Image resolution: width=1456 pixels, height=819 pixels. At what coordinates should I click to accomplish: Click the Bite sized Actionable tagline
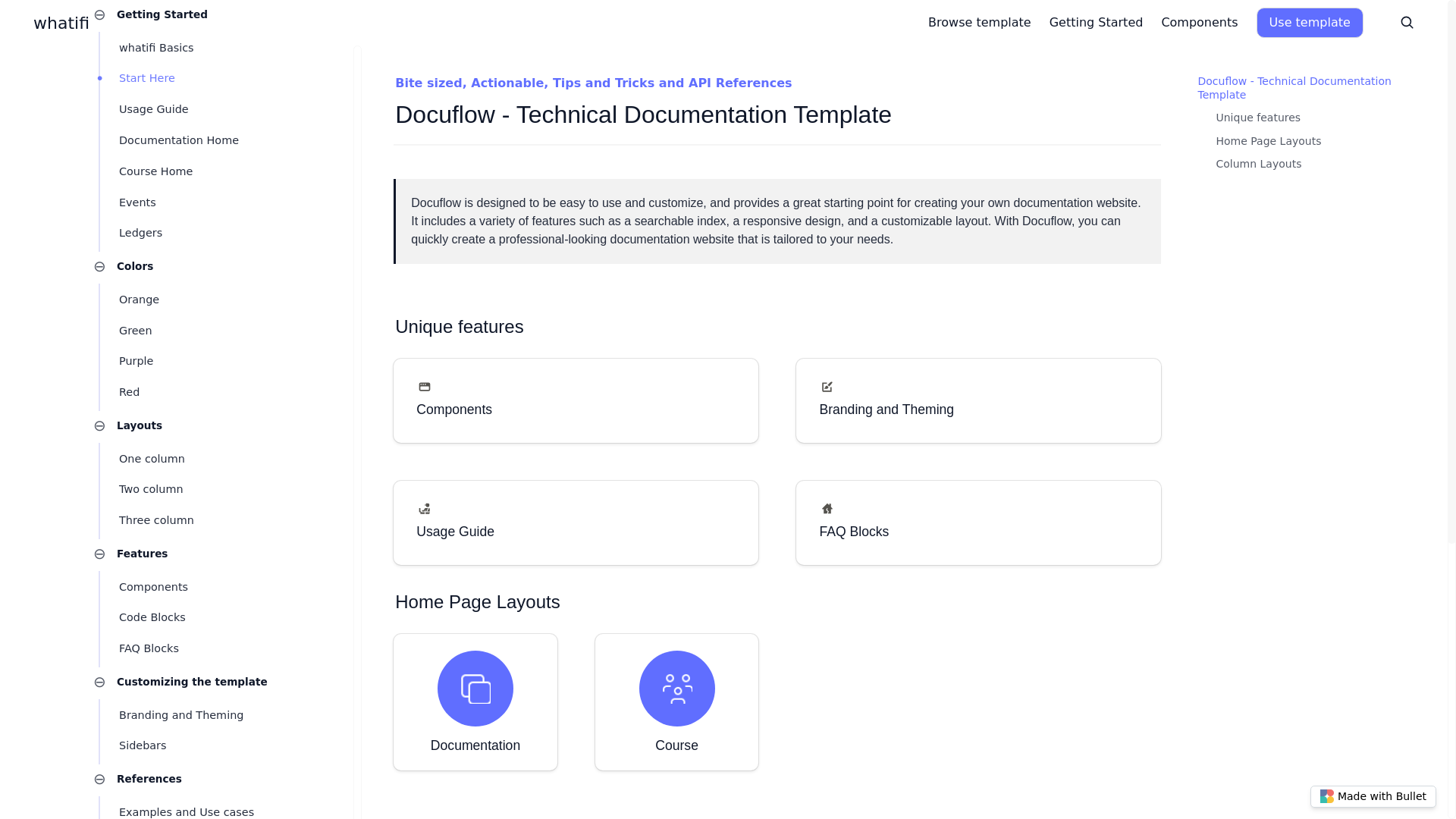(x=593, y=83)
